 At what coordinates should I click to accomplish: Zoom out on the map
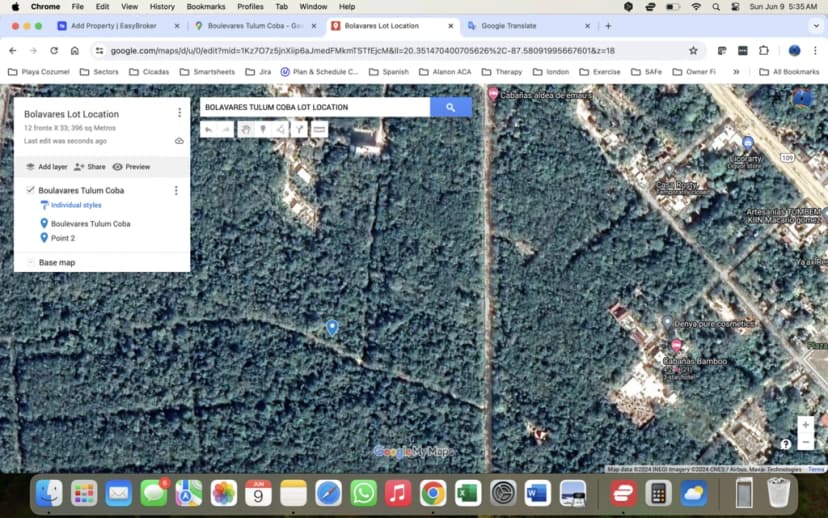pos(805,442)
